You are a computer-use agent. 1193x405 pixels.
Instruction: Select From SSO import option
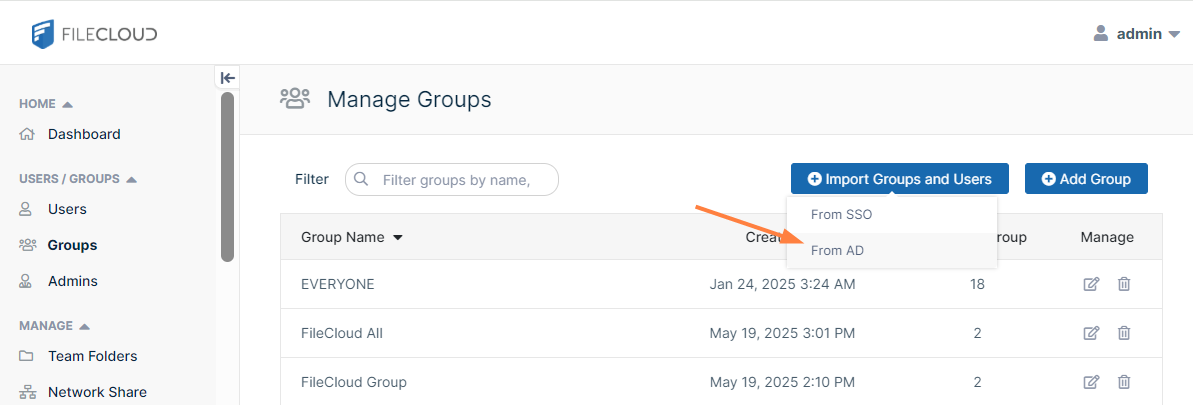click(841, 214)
